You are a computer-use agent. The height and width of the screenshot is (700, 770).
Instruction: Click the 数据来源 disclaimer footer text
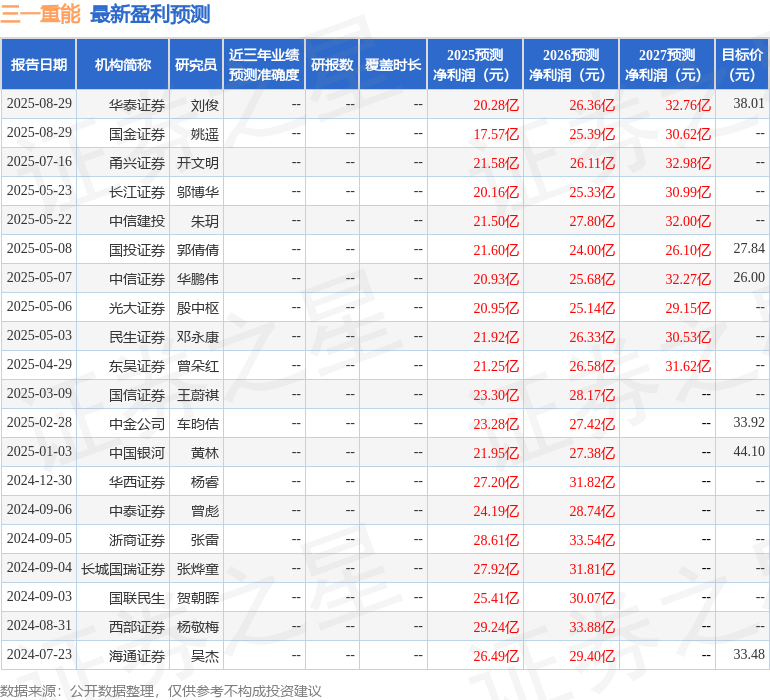click(161, 691)
